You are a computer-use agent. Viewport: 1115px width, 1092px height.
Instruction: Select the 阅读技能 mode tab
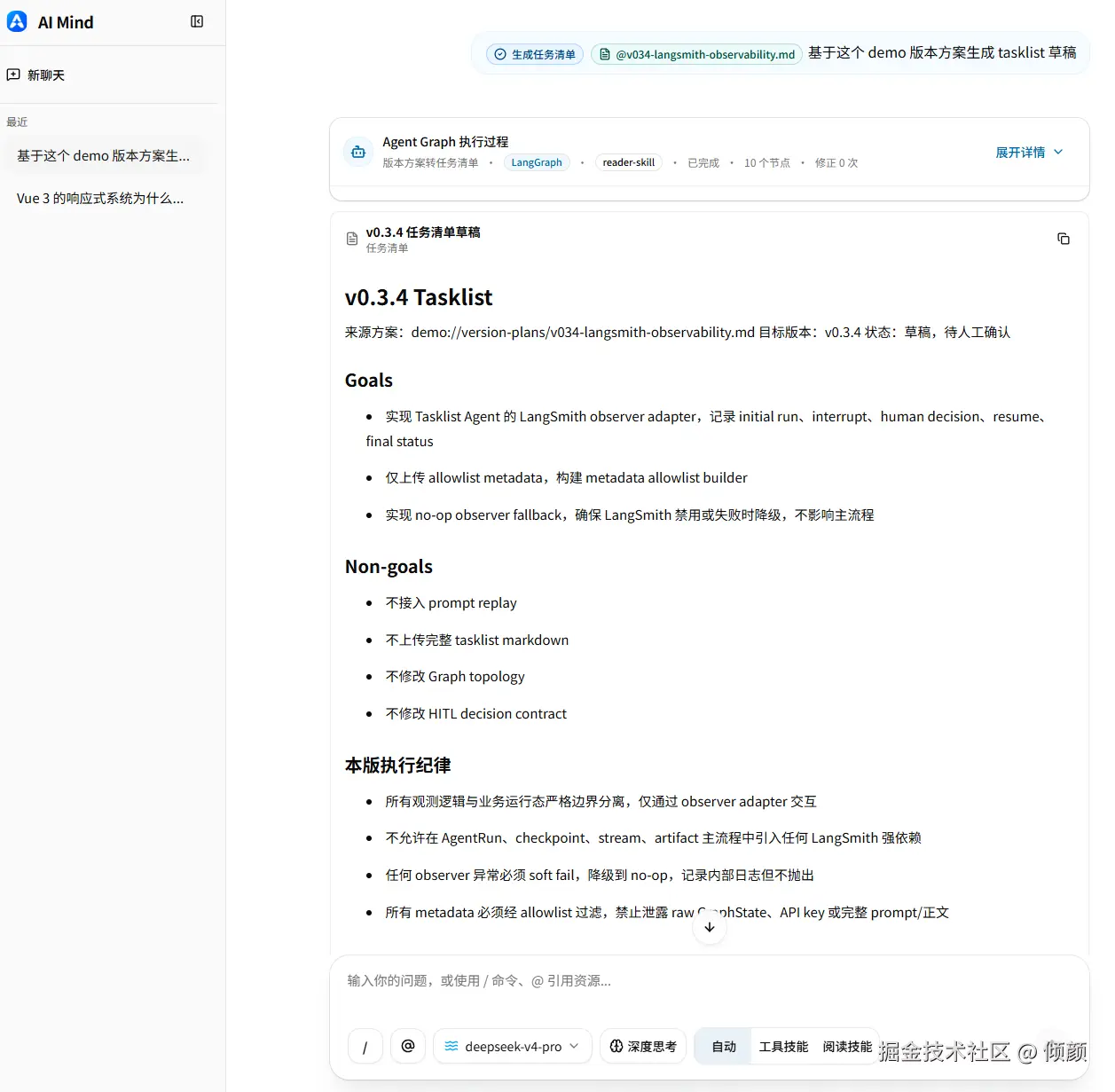(847, 1047)
